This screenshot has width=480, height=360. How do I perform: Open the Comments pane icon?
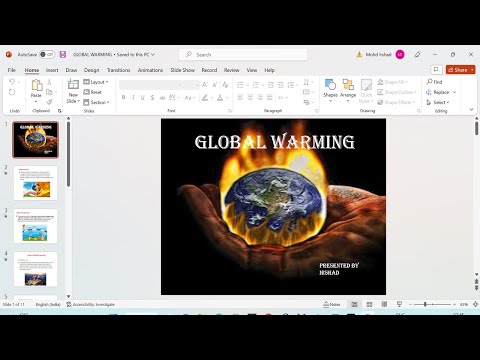[436, 70]
